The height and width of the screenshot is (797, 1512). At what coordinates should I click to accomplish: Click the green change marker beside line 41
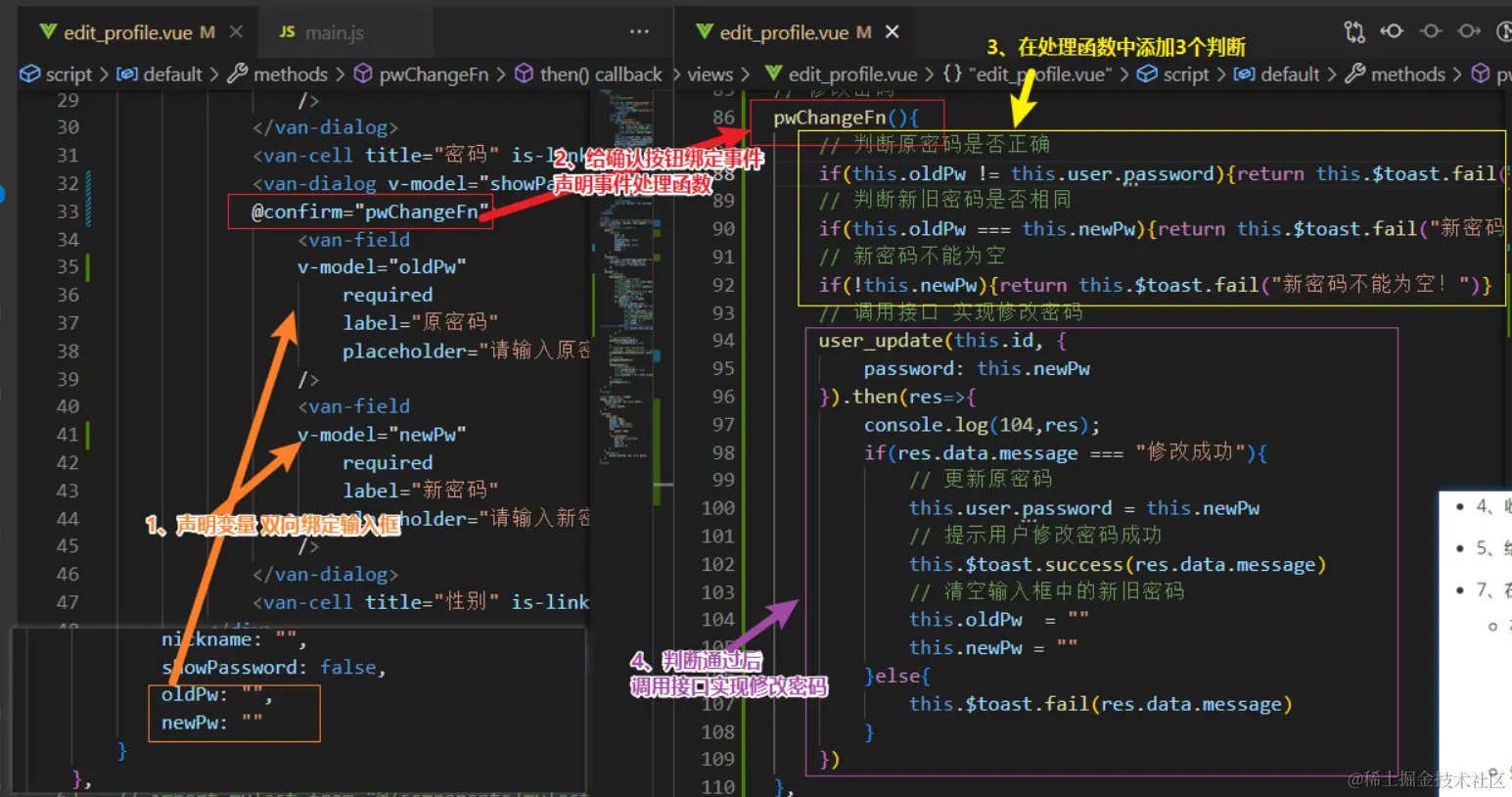click(87, 434)
